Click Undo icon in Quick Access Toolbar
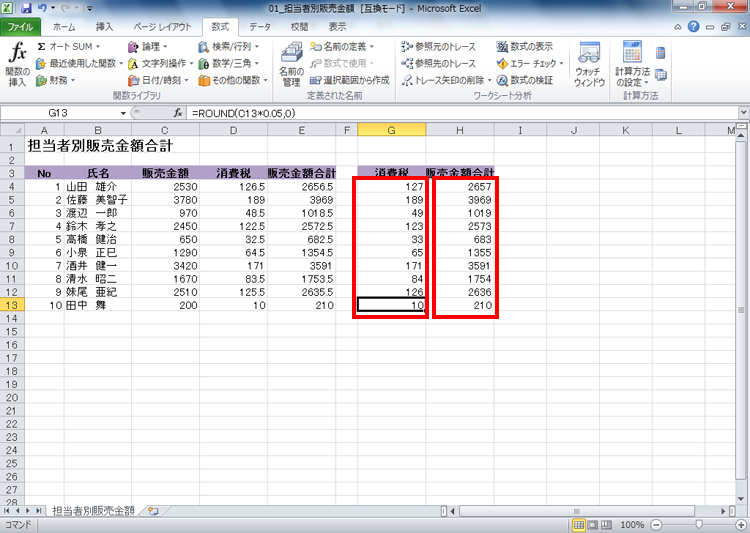750x533 pixels. click(x=42, y=8)
